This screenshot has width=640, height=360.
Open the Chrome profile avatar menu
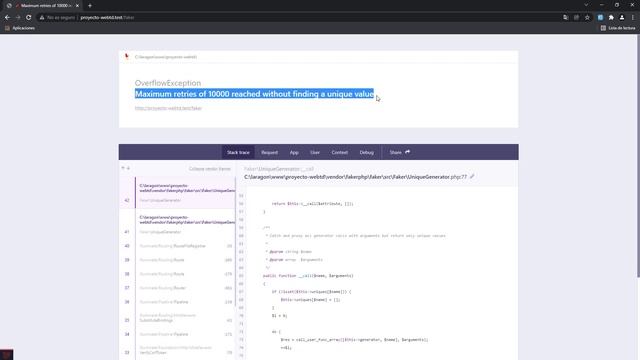pyautogui.click(x=622, y=18)
